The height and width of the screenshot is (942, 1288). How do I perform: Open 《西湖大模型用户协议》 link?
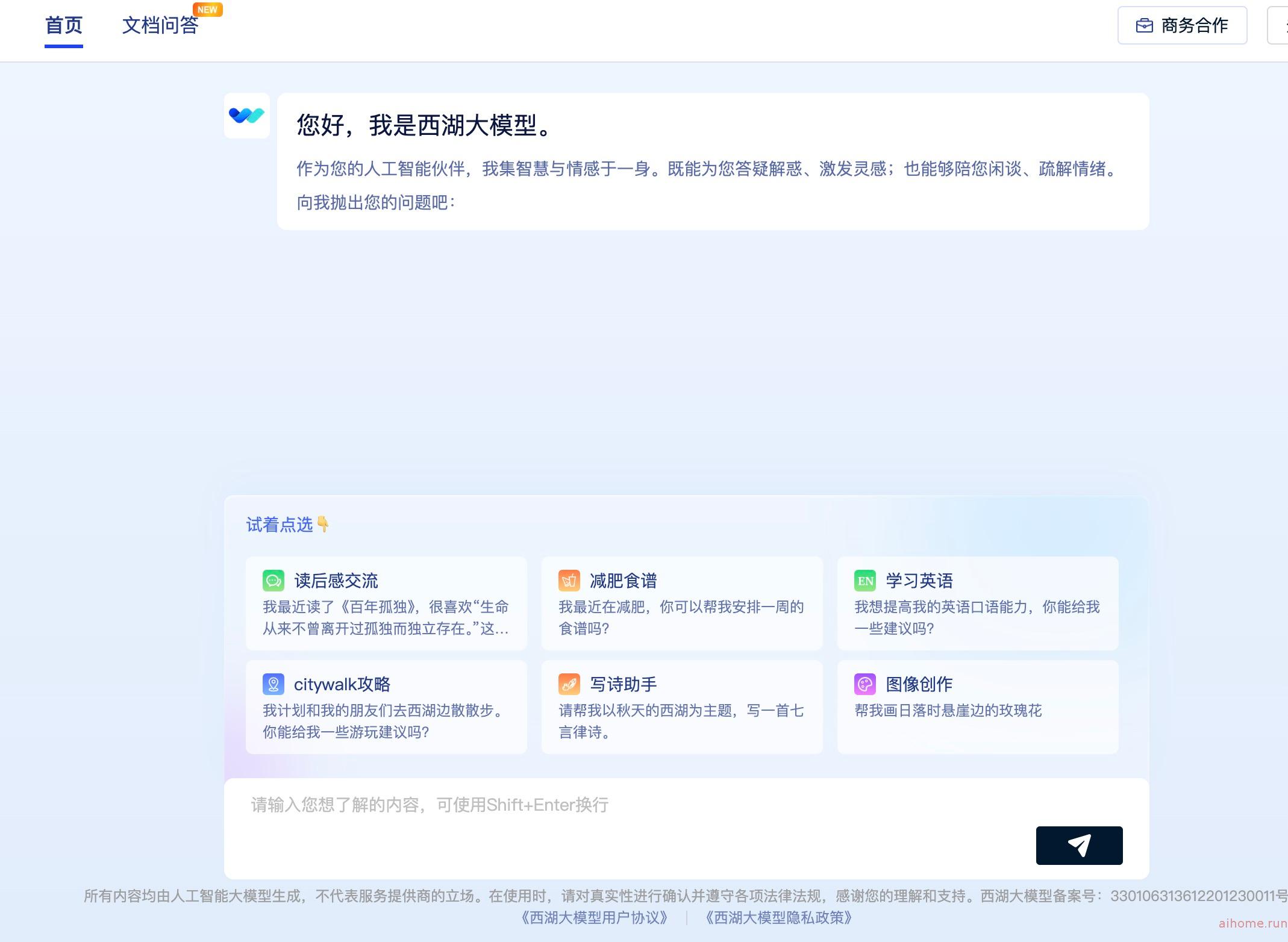pyautogui.click(x=595, y=918)
